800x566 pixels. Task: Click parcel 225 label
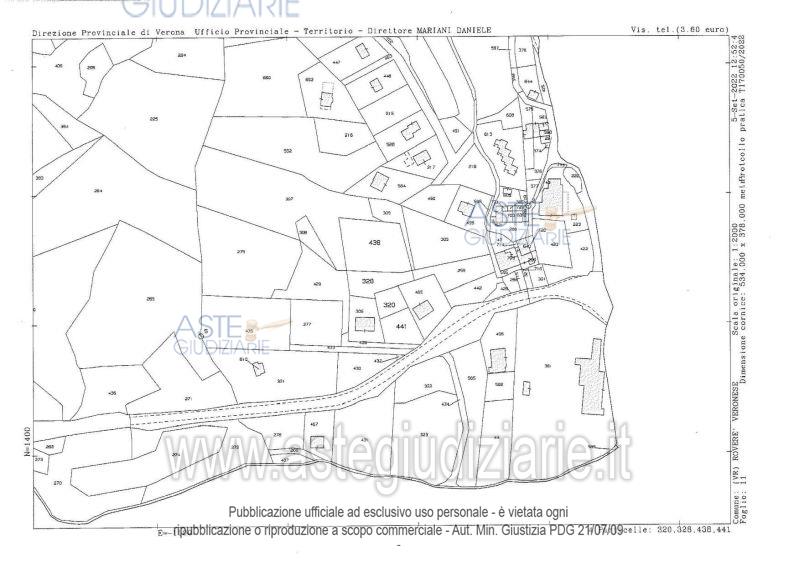coord(154,119)
